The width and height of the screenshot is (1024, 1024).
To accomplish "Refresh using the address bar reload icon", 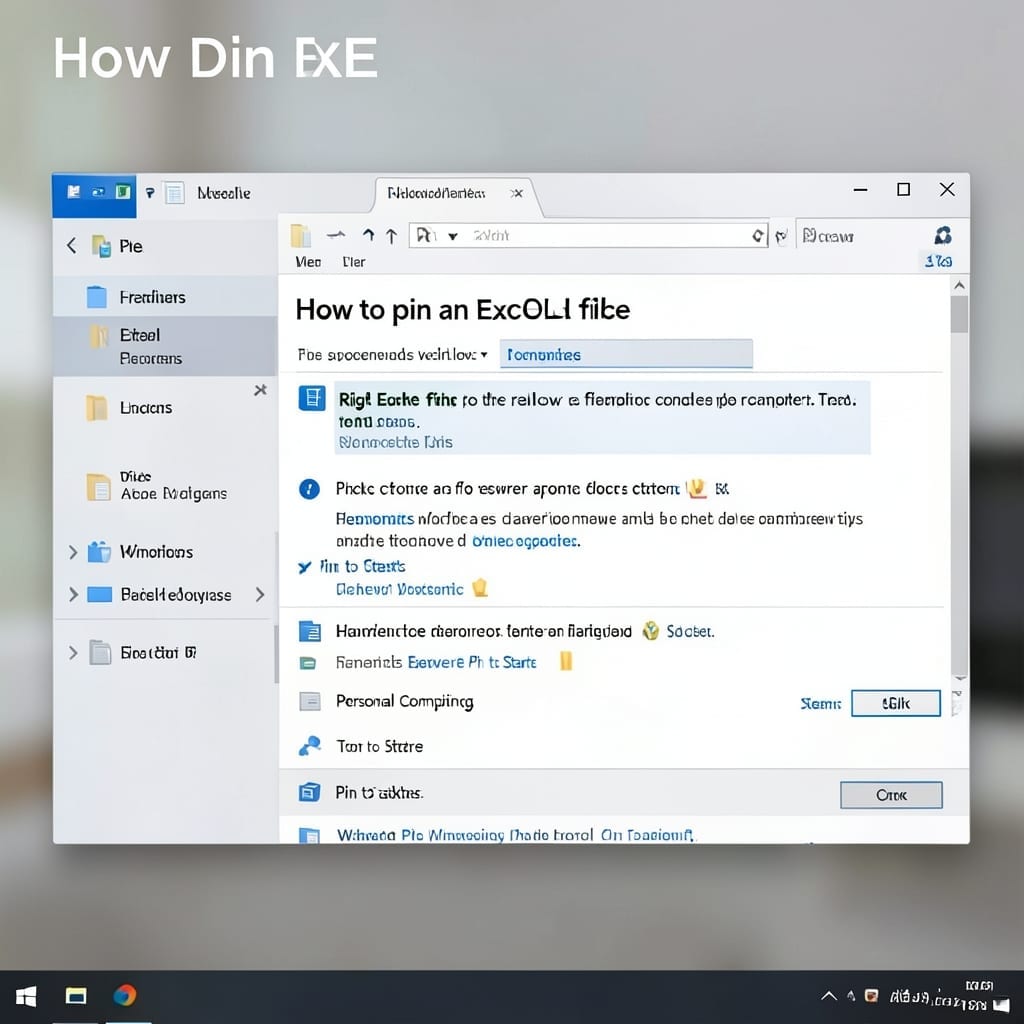I will 758,236.
